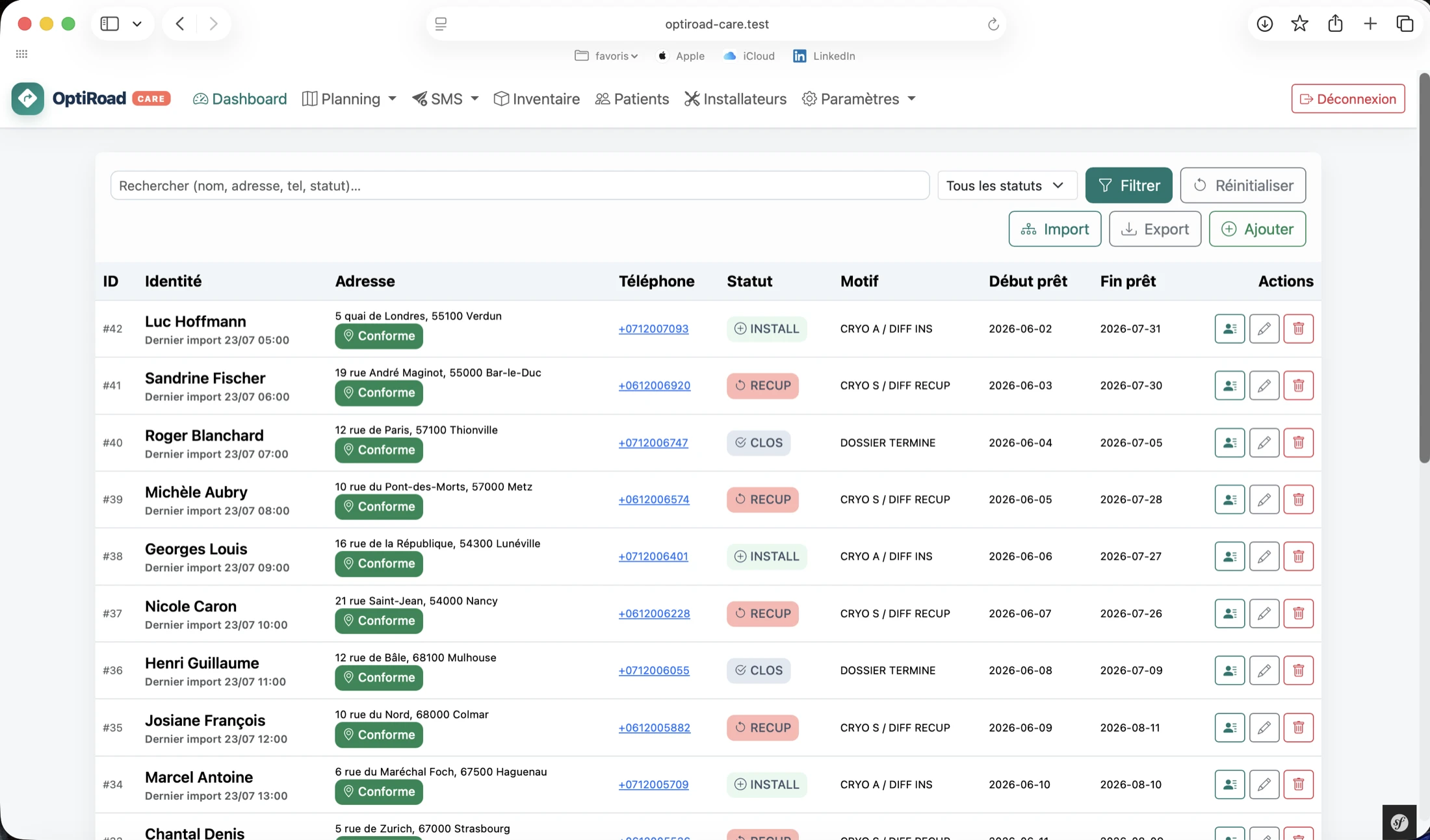Edit Luc Hoffmann's record
Image resolution: width=1430 pixels, height=840 pixels.
pyautogui.click(x=1264, y=329)
